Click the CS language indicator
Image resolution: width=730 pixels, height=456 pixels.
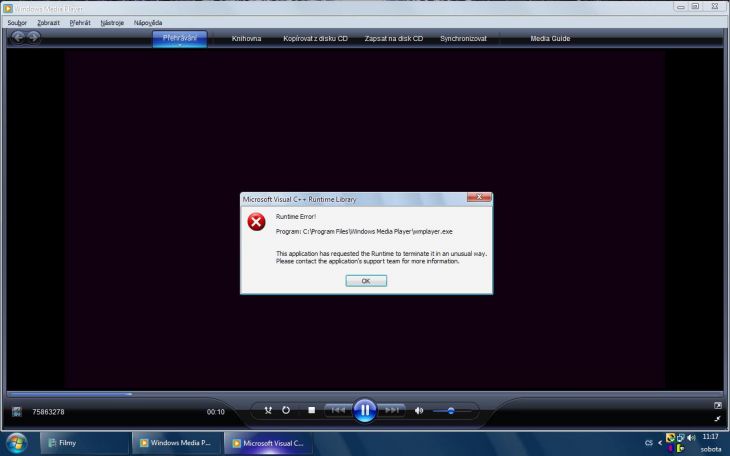tap(649, 443)
